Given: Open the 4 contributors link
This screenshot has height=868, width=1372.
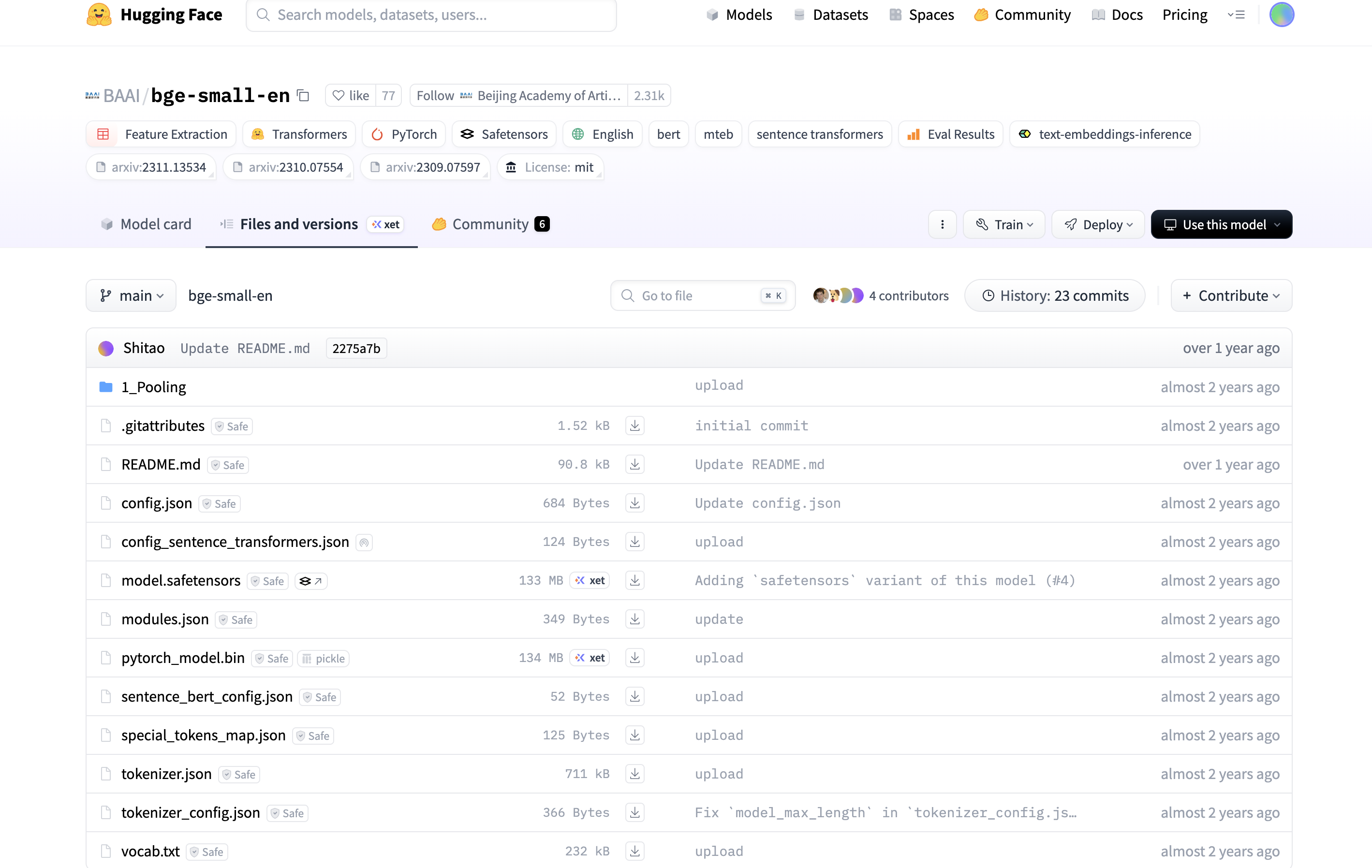Looking at the screenshot, I should 909,295.
